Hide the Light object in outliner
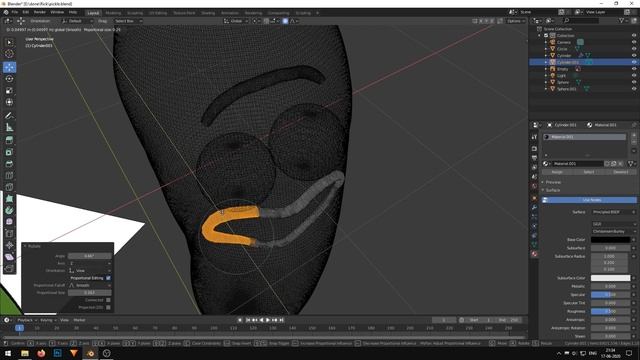Screen dimensions: 640x360 tap(634, 75)
